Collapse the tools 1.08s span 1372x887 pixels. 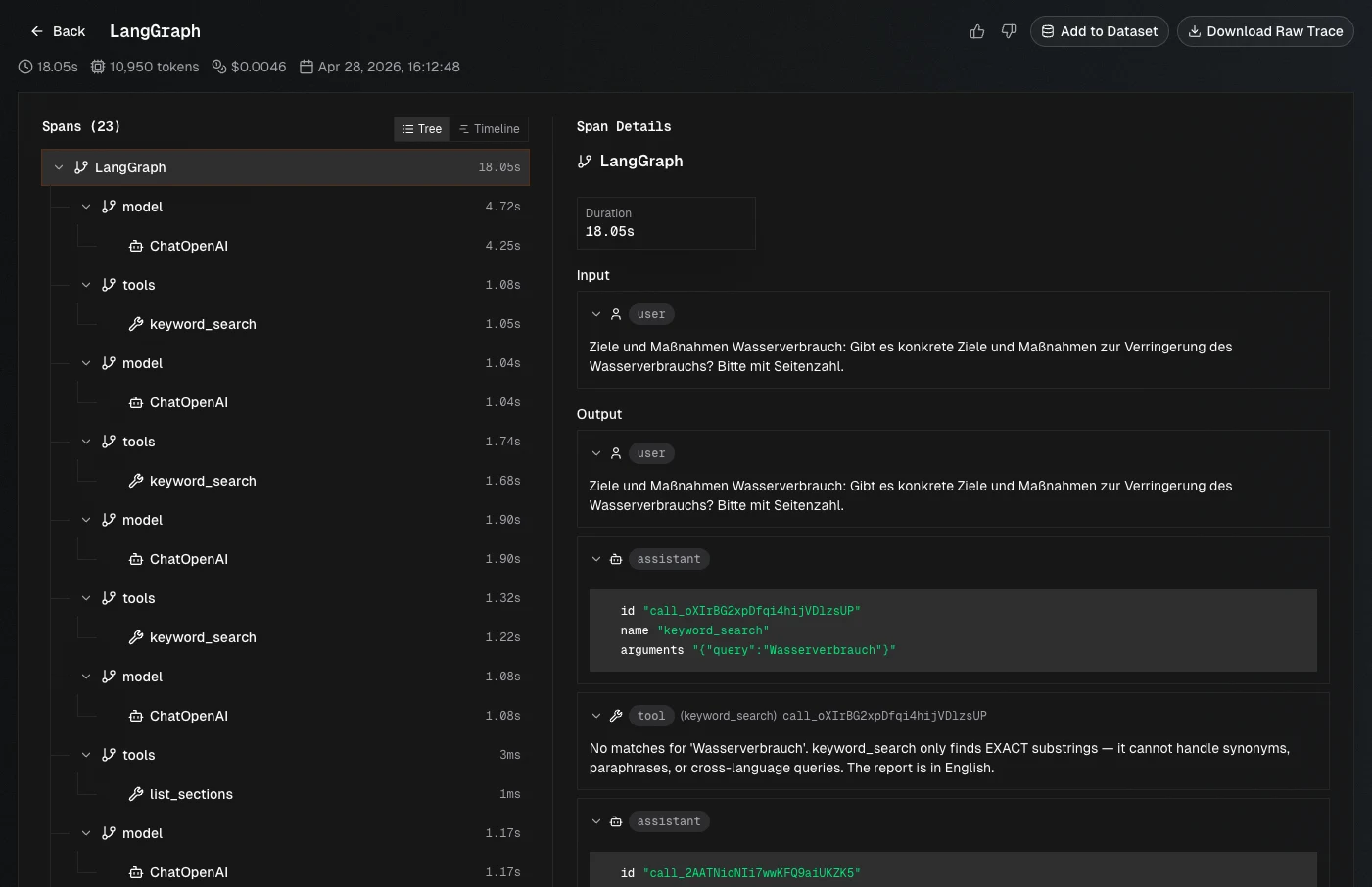(86, 285)
